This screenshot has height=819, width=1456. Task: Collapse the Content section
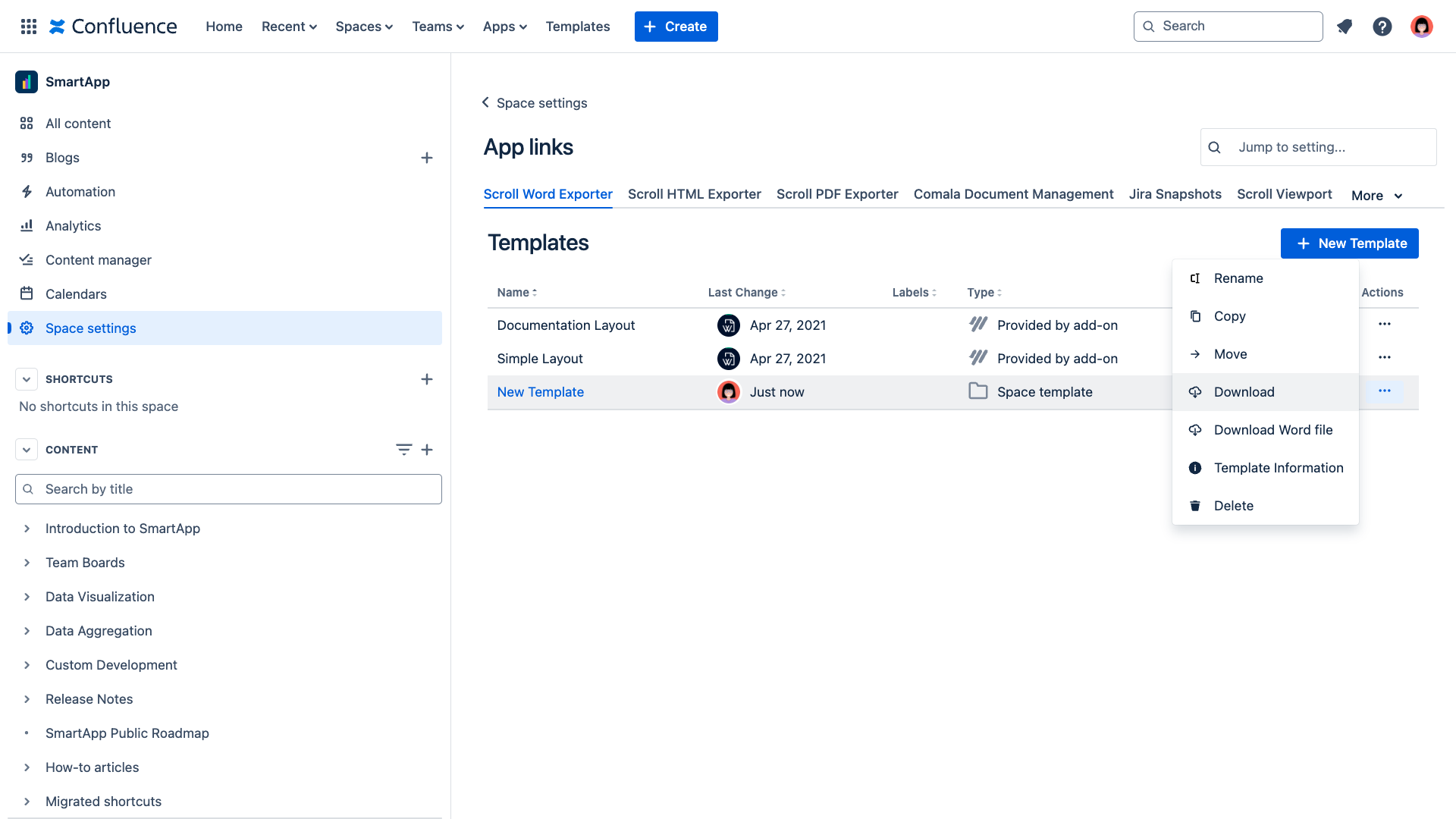tap(27, 450)
